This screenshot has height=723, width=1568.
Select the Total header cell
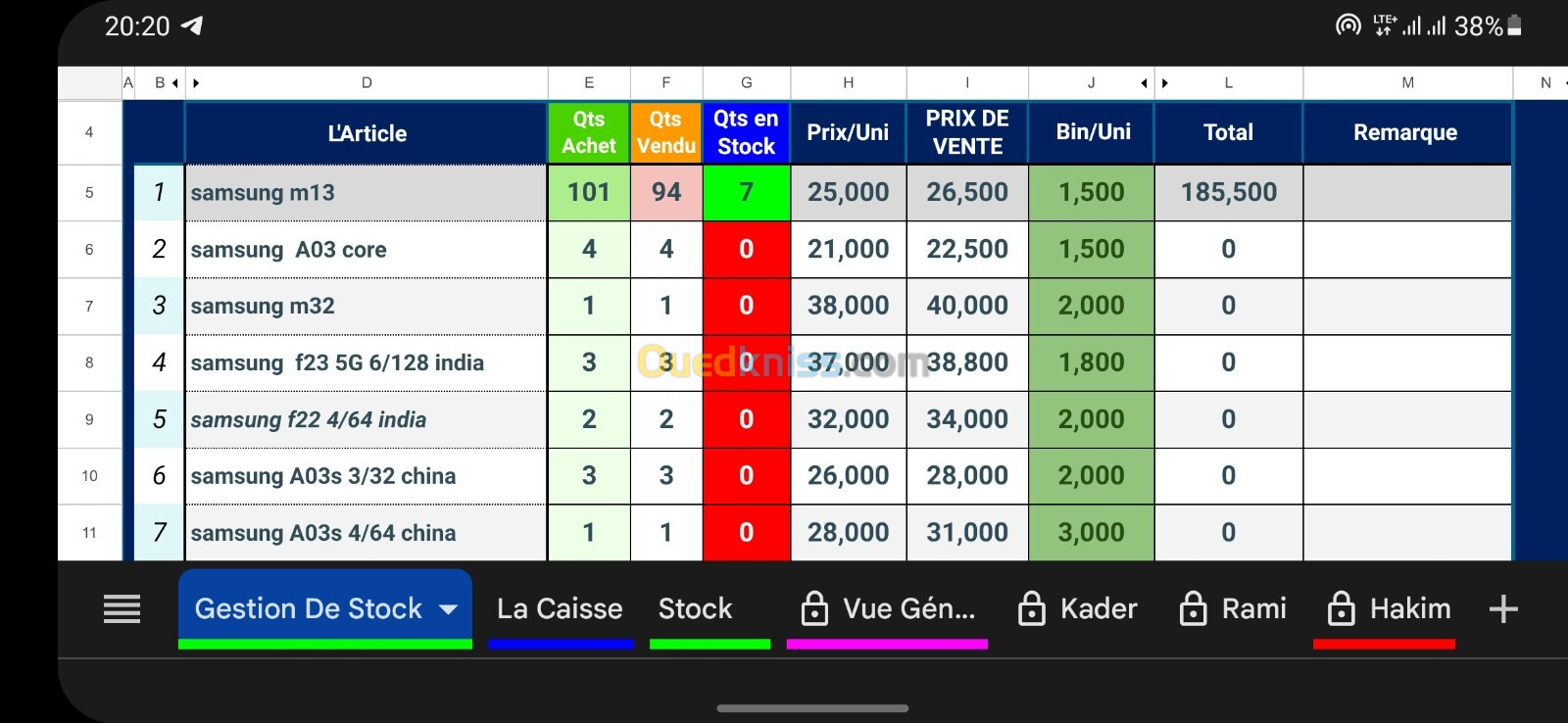click(1229, 133)
